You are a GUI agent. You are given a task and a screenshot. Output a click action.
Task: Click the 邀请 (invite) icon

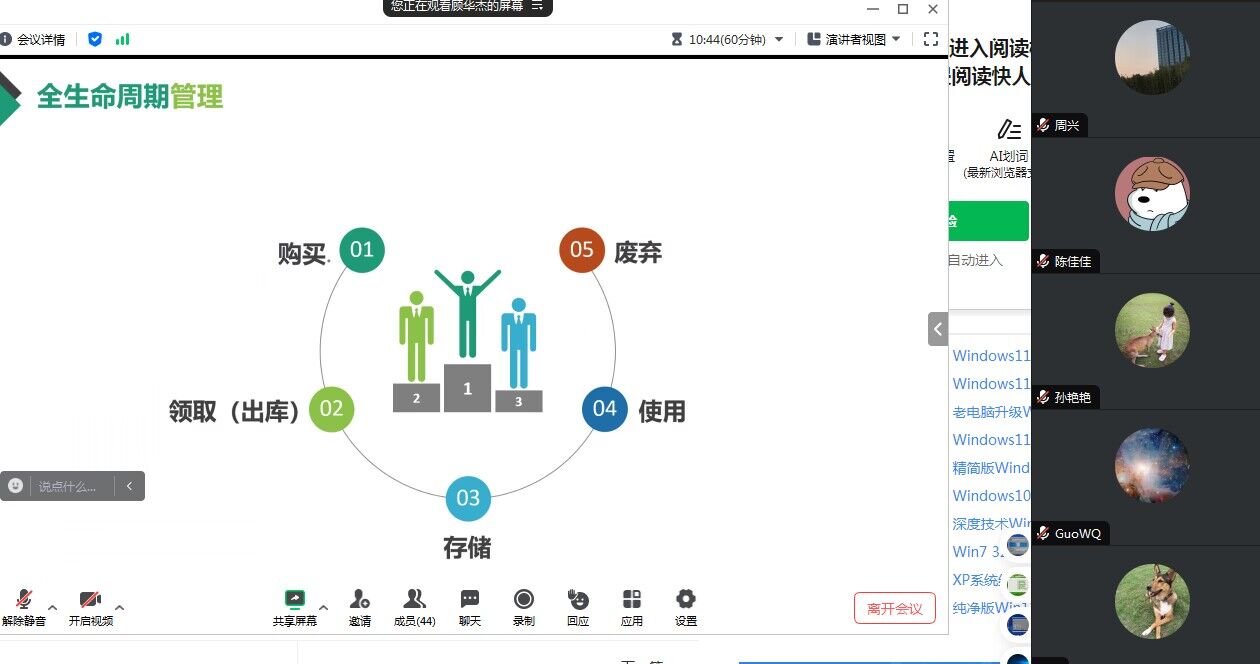pyautogui.click(x=360, y=600)
